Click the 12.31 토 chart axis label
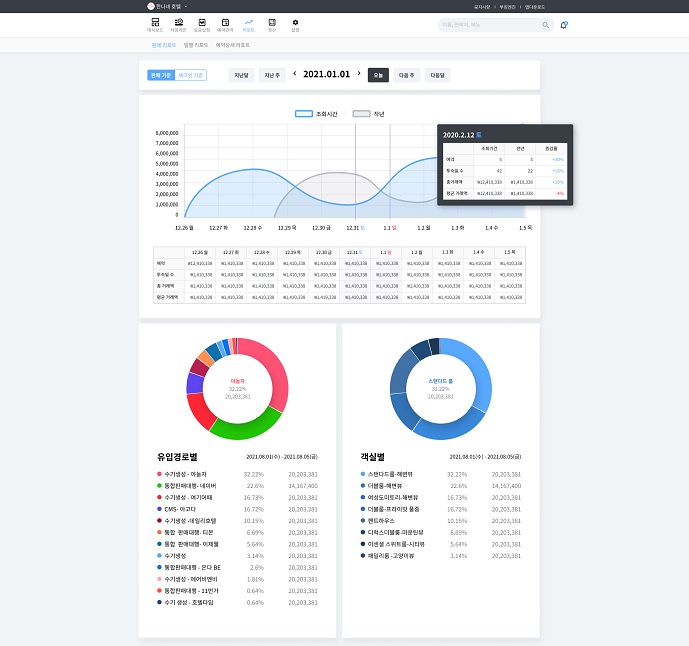 pos(355,228)
